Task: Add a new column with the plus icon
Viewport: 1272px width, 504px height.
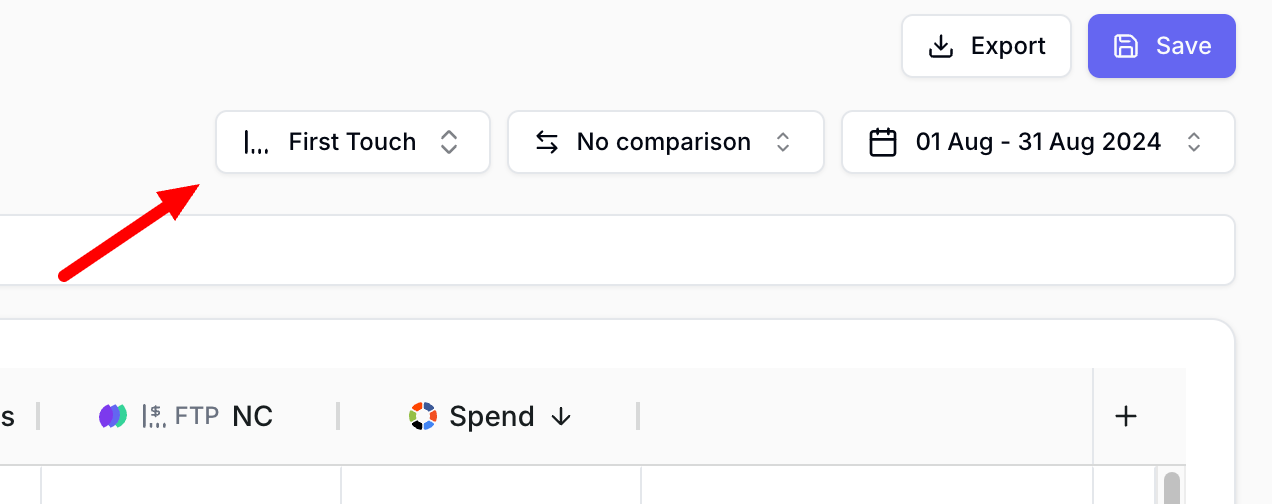Action: [1126, 416]
